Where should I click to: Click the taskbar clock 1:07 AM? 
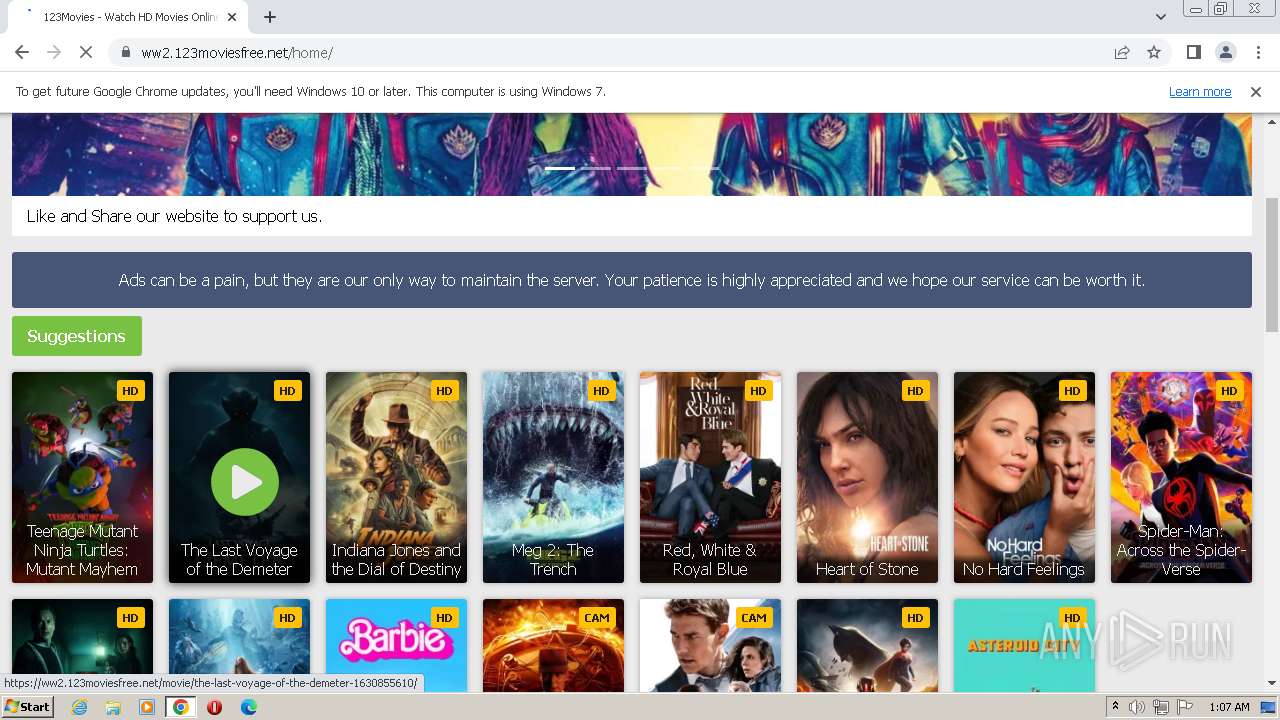coord(1229,707)
